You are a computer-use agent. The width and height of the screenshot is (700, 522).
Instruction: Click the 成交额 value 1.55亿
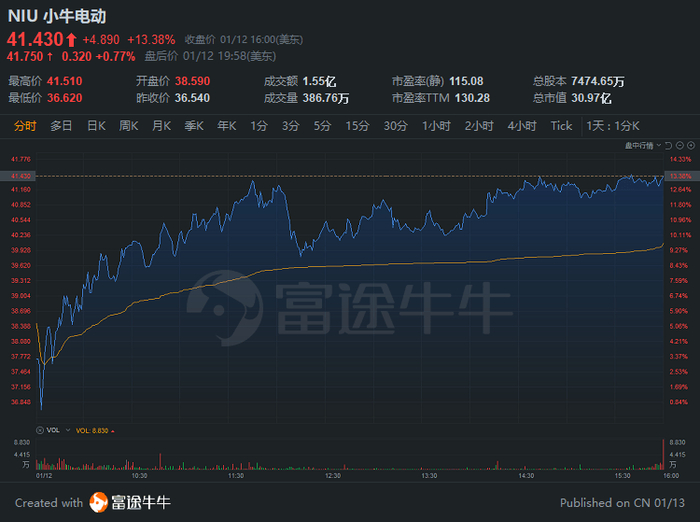pyautogui.click(x=319, y=81)
